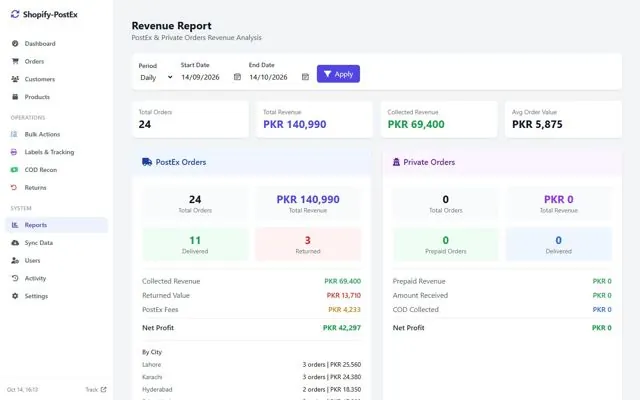The image size is (640, 400).
Task: Click the Start Date field 14/09/2026
Action: pyautogui.click(x=211, y=77)
